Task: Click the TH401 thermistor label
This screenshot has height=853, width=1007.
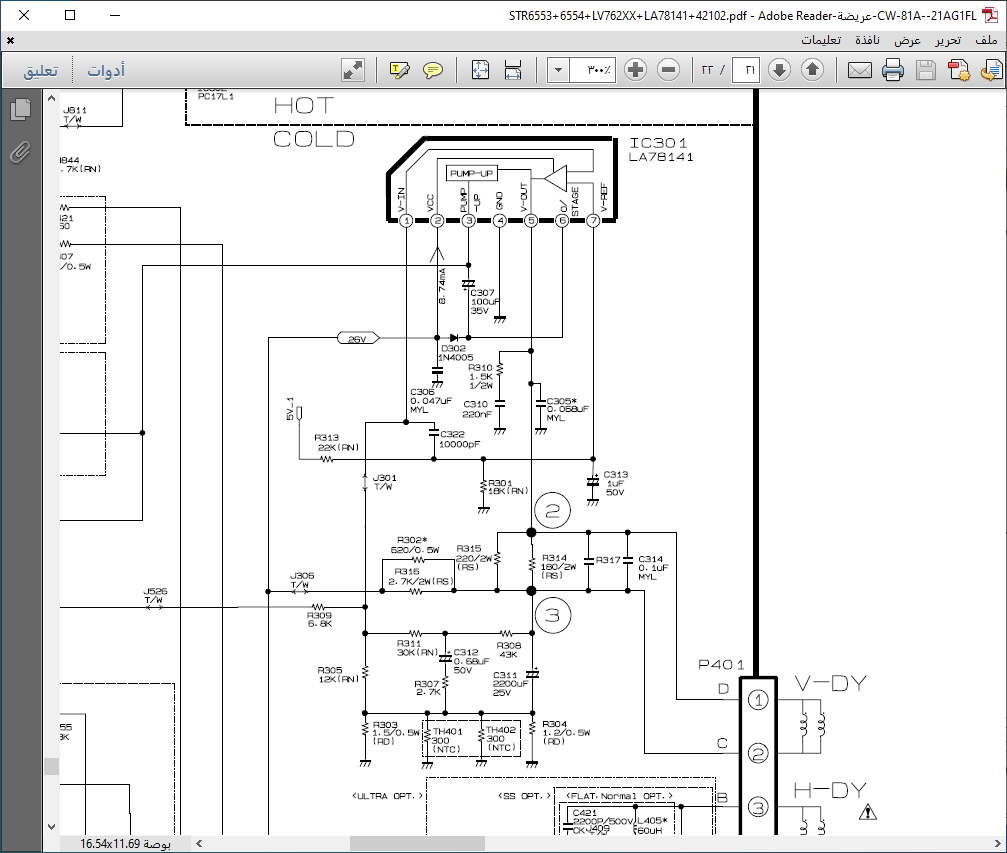Action: tap(447, 740)
